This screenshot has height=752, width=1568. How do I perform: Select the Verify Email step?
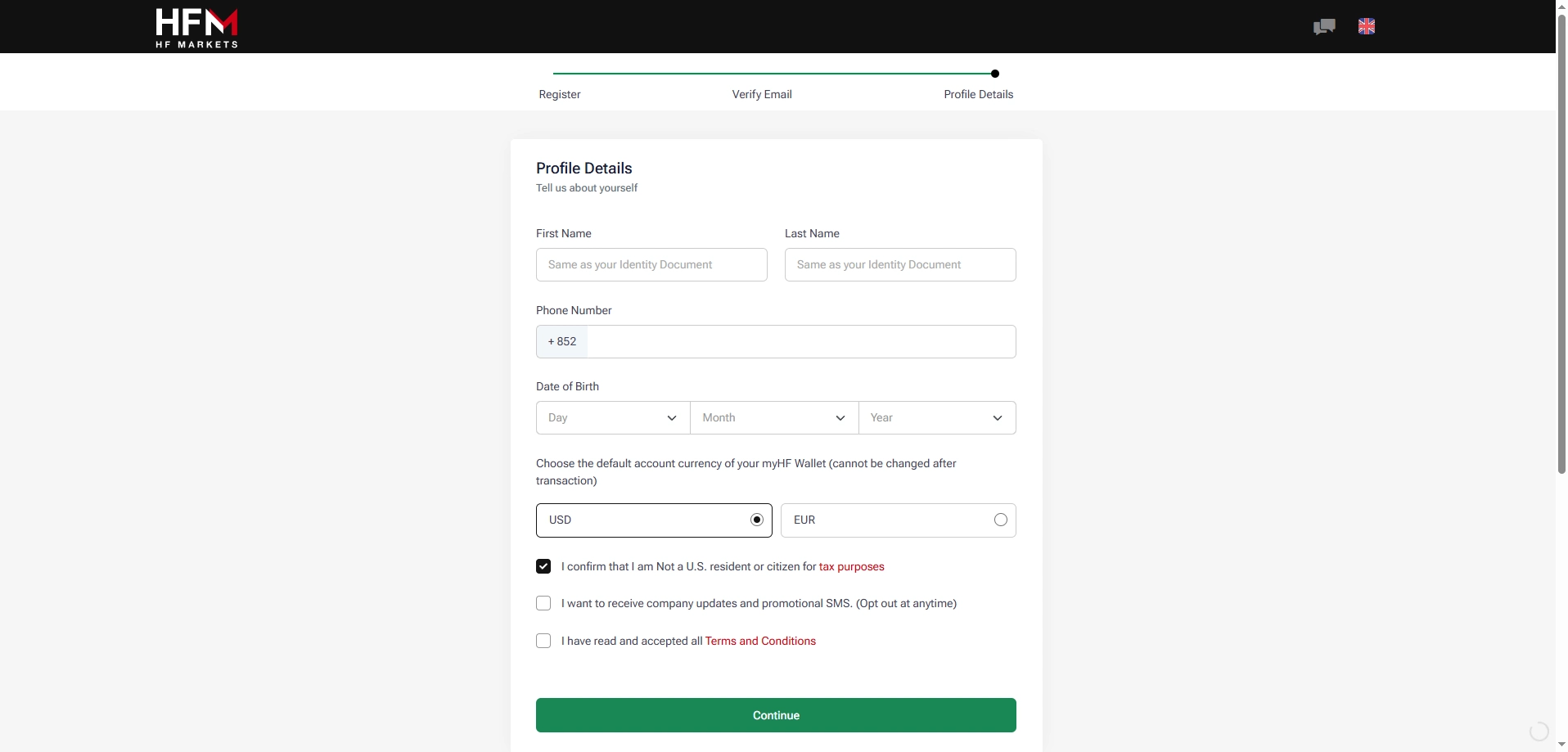(761, 94)
